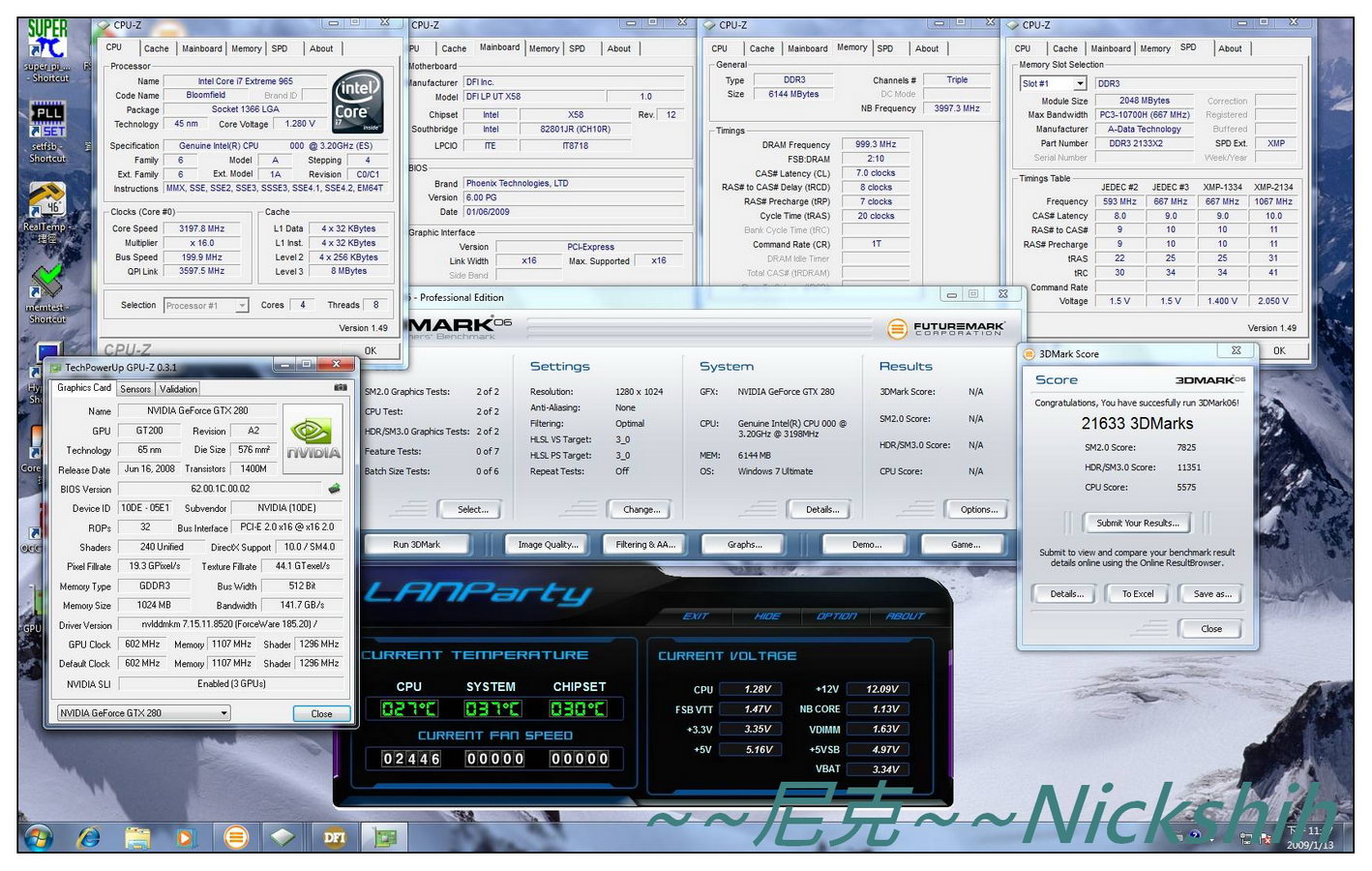Click DRAM Frequency value 999.3 MHz
The height and width of the screenshot is (871, 1372).
tap(875, 144)
